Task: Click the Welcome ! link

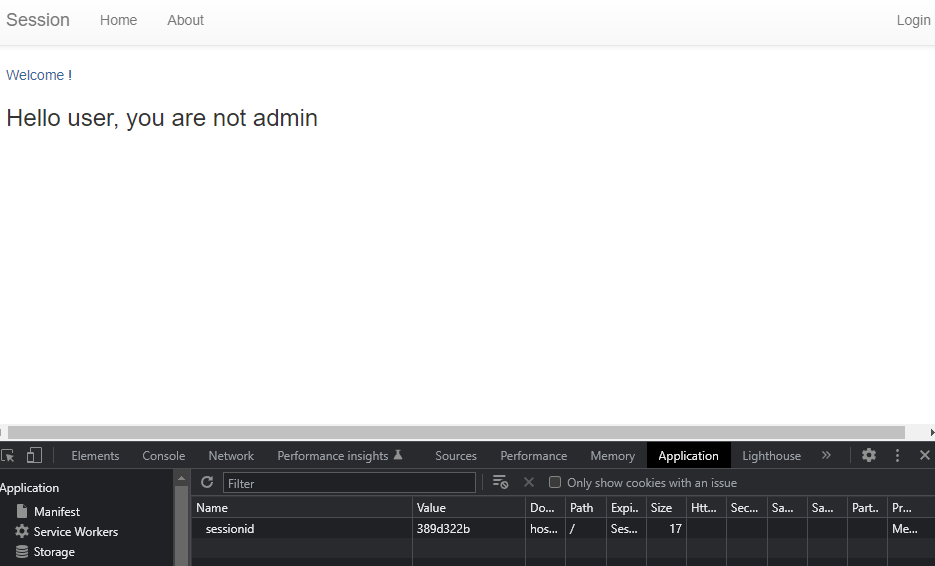Action: click(39, 75)
